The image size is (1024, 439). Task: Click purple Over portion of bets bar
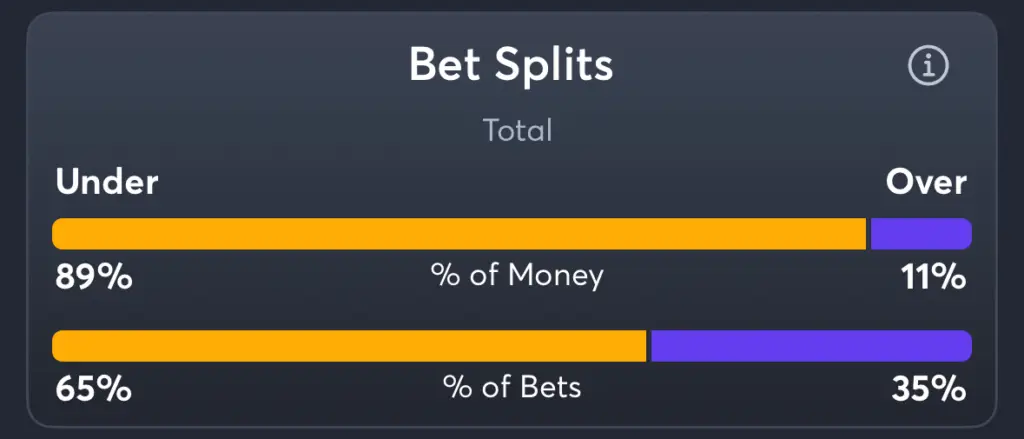[812, 346]
